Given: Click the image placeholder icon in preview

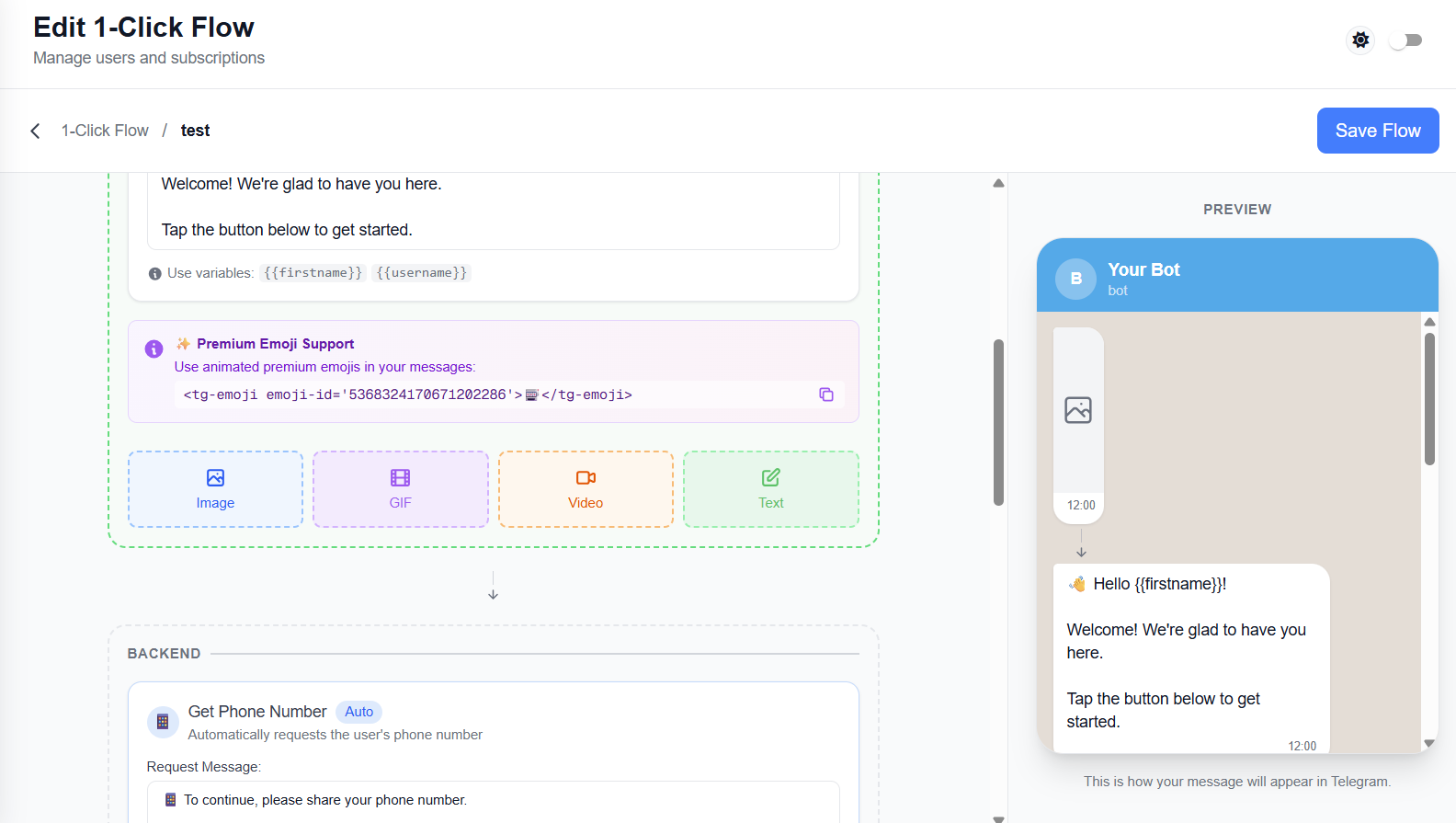Looking at the screenshot, I should click(1078, 410).
